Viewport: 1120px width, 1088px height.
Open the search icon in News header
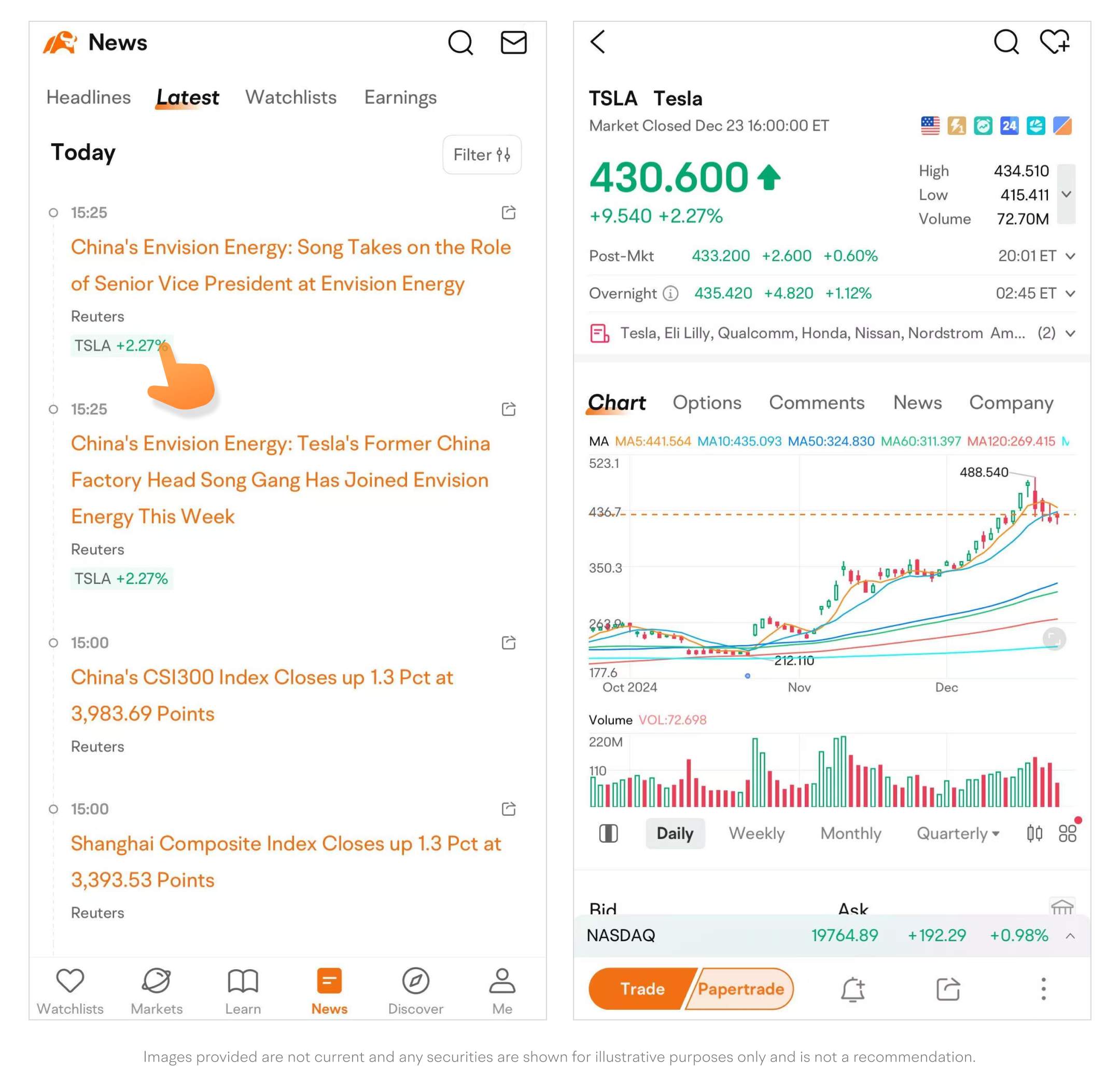pos(460,43)
